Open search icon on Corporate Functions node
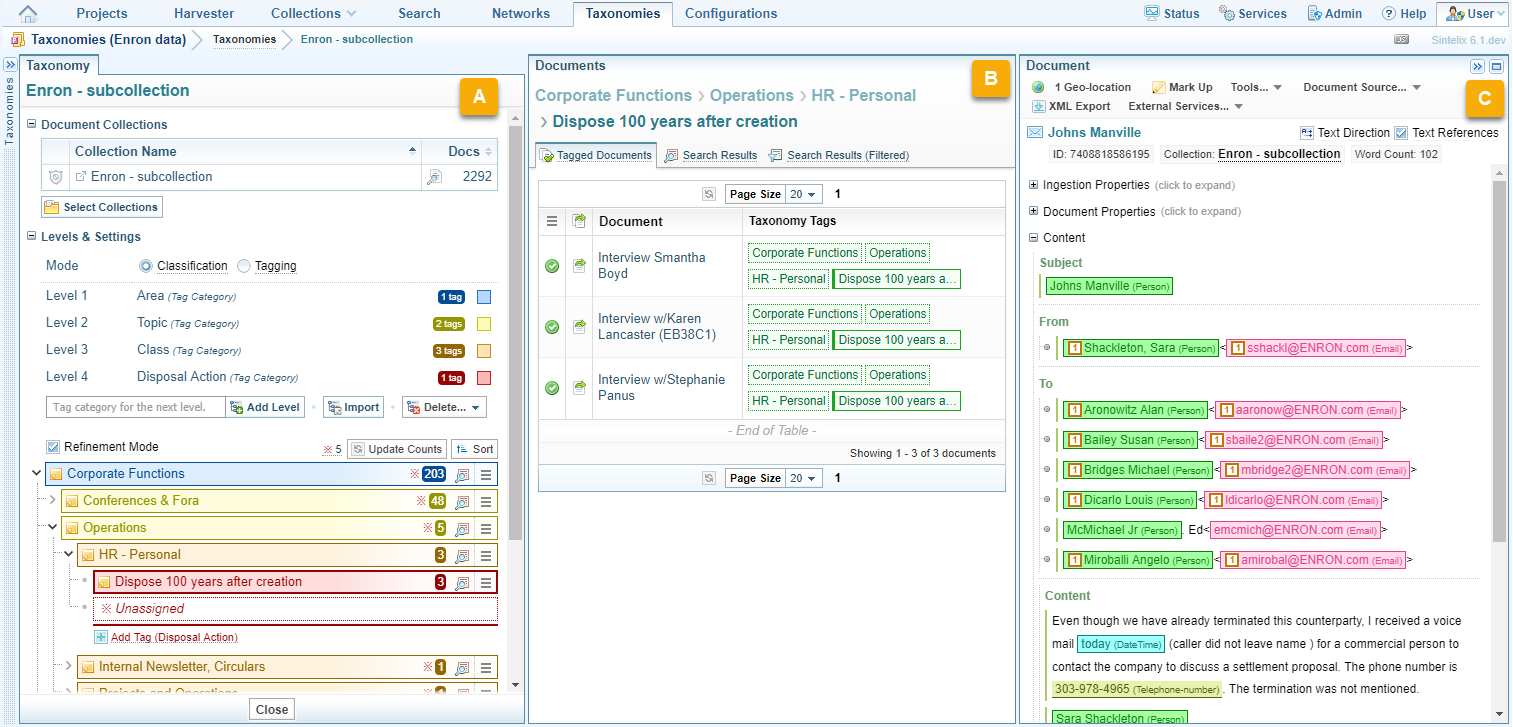Image resolution: width=1513 pixels, height=727 pixels. coord(462,474)
